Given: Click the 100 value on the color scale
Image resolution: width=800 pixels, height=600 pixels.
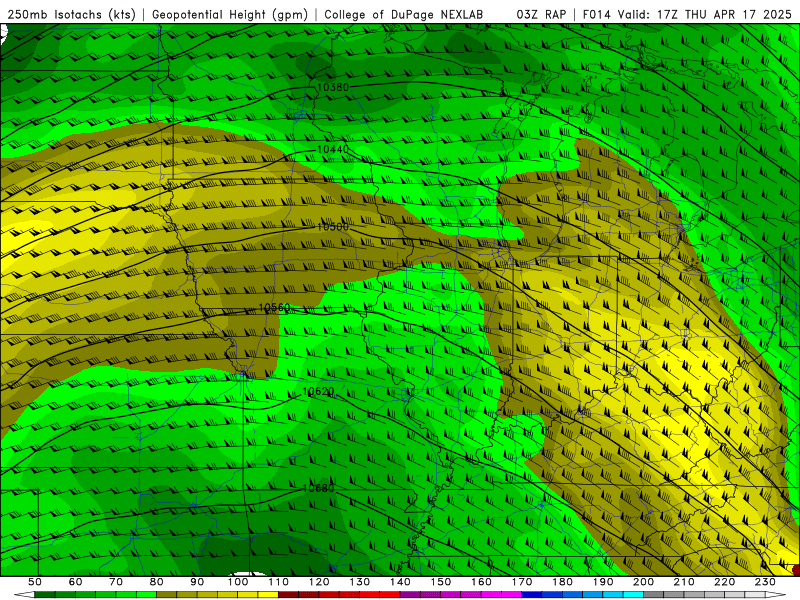Looking at the screenshot, I should coord(238,582).
